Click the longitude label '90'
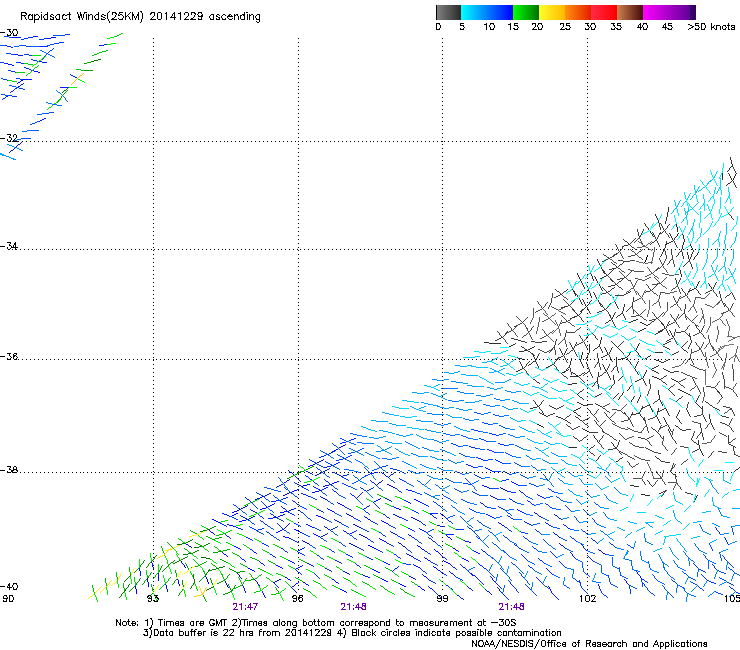Image resolution: width=740 pixels, height=650 pixels. coord(8,599)
